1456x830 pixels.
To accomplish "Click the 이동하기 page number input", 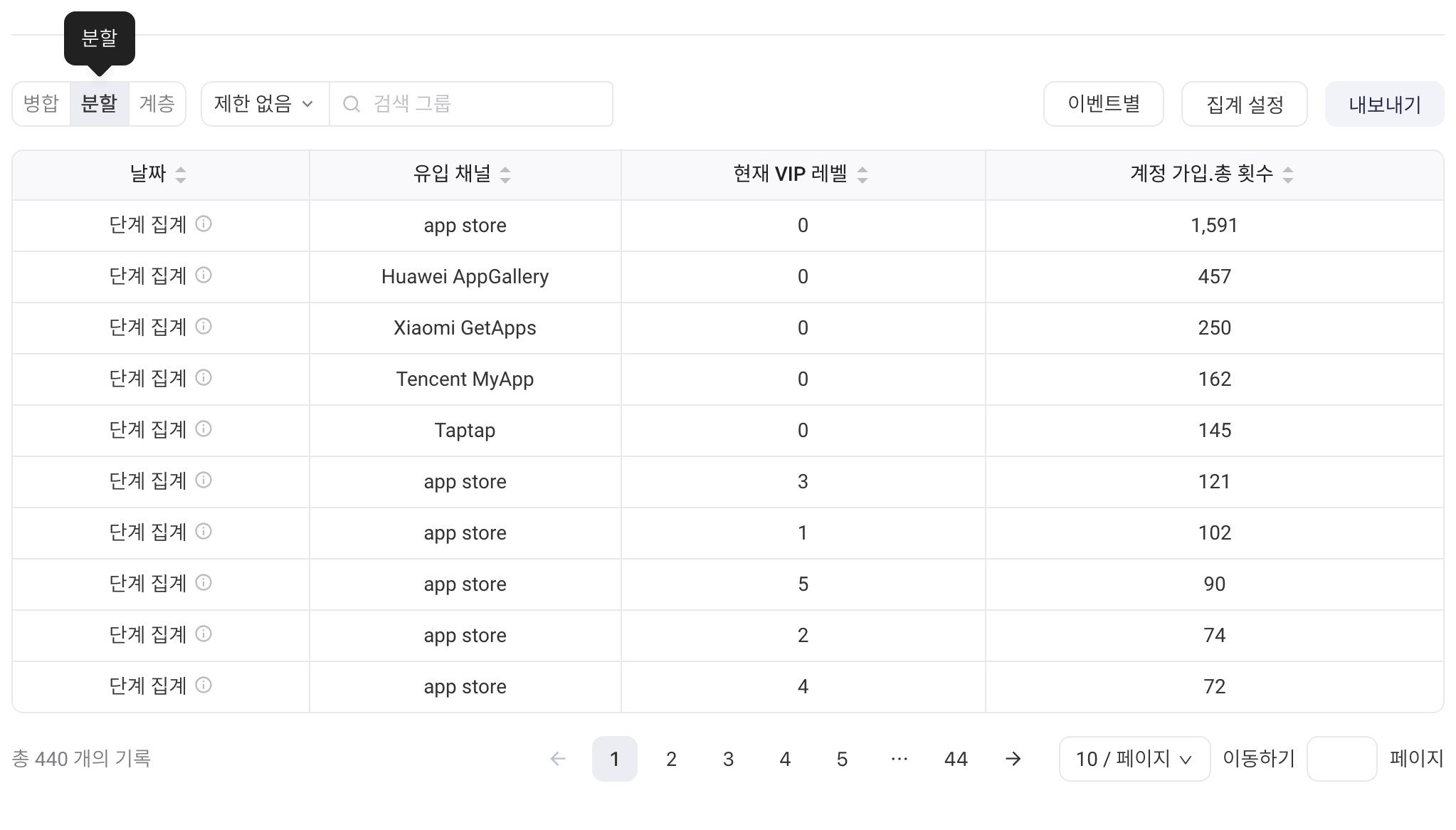I will (1341, 759).
